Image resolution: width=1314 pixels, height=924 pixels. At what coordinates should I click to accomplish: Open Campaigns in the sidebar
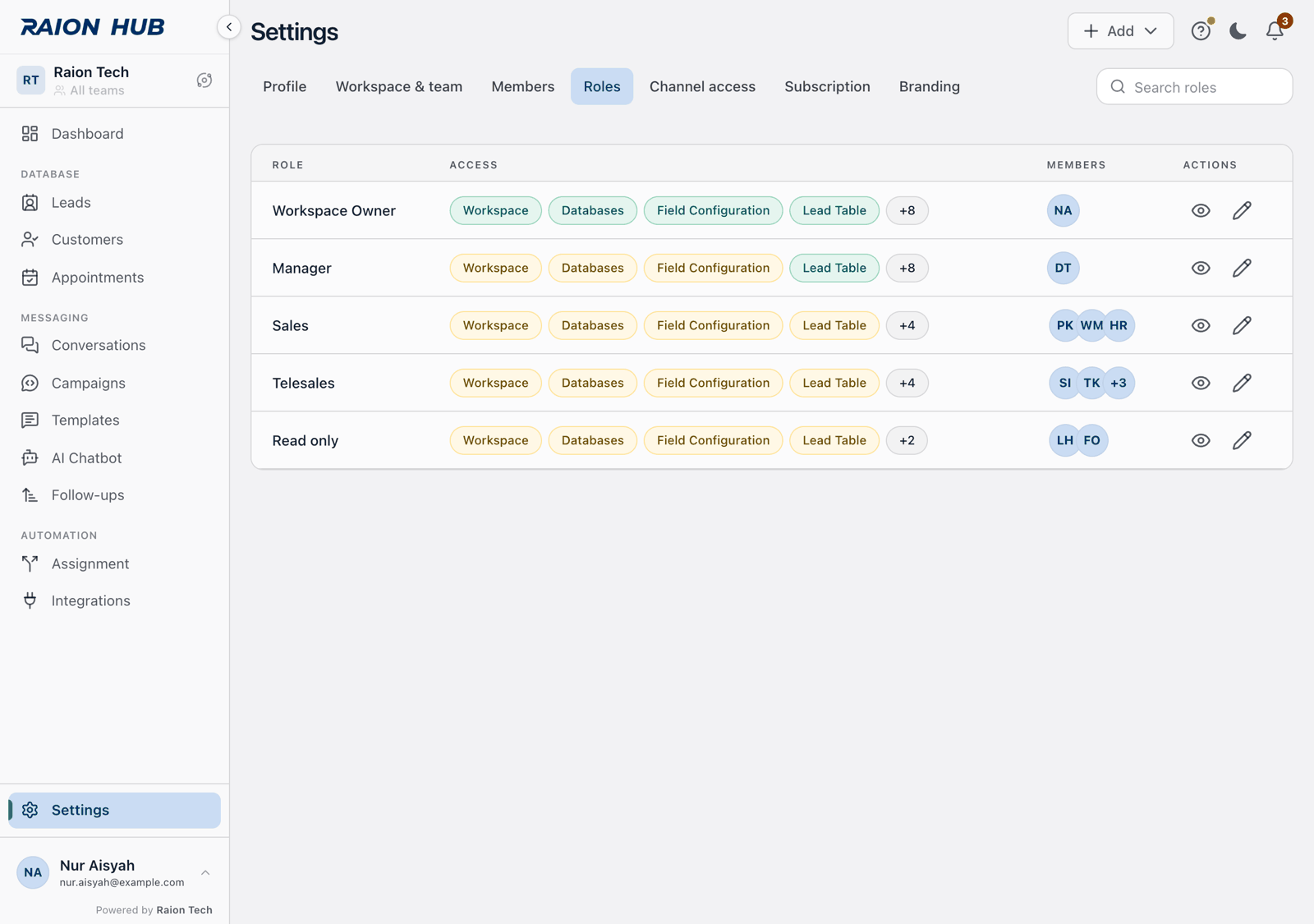[114, 384]
